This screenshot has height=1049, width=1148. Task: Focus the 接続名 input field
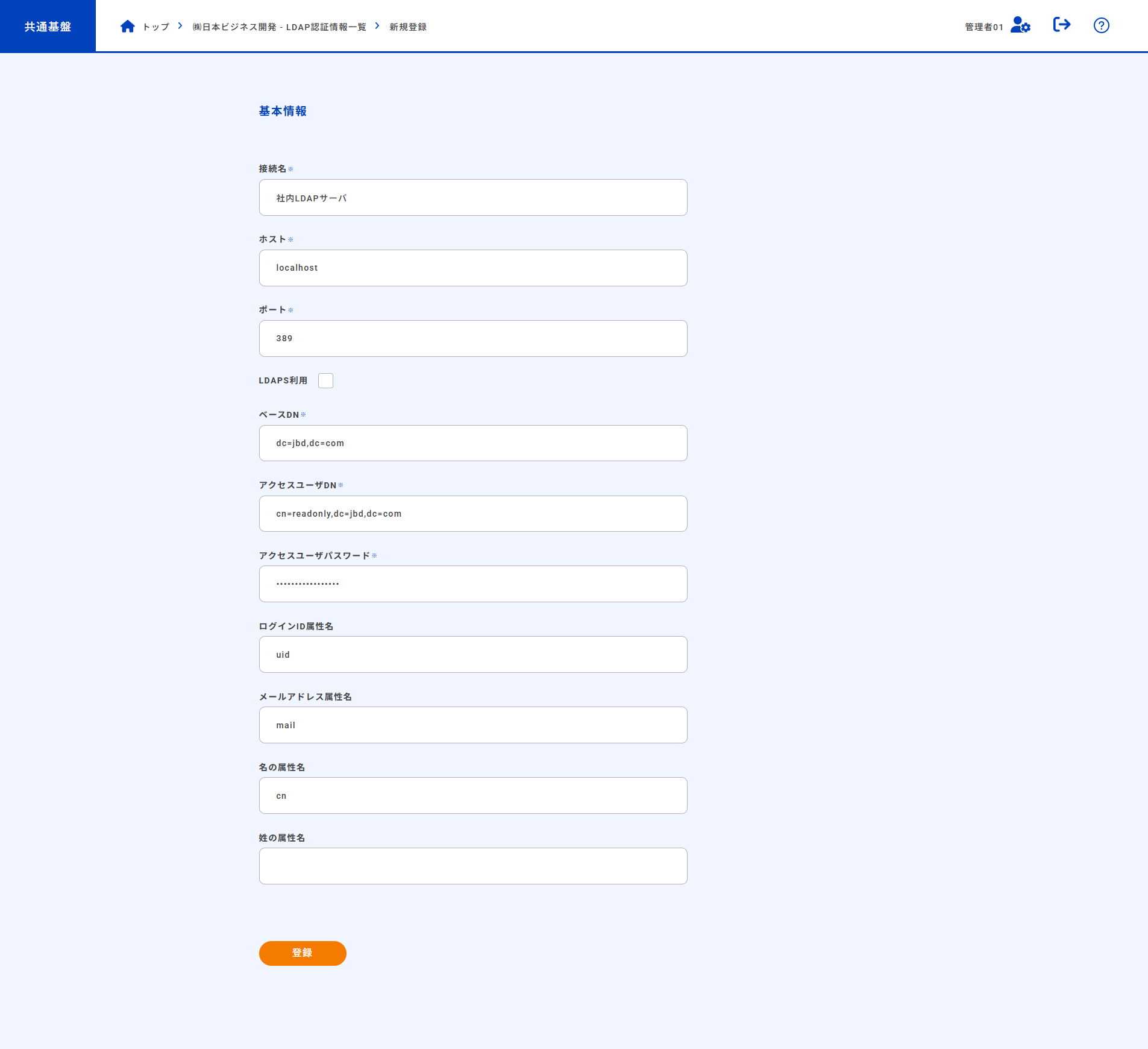coord(472,198)
